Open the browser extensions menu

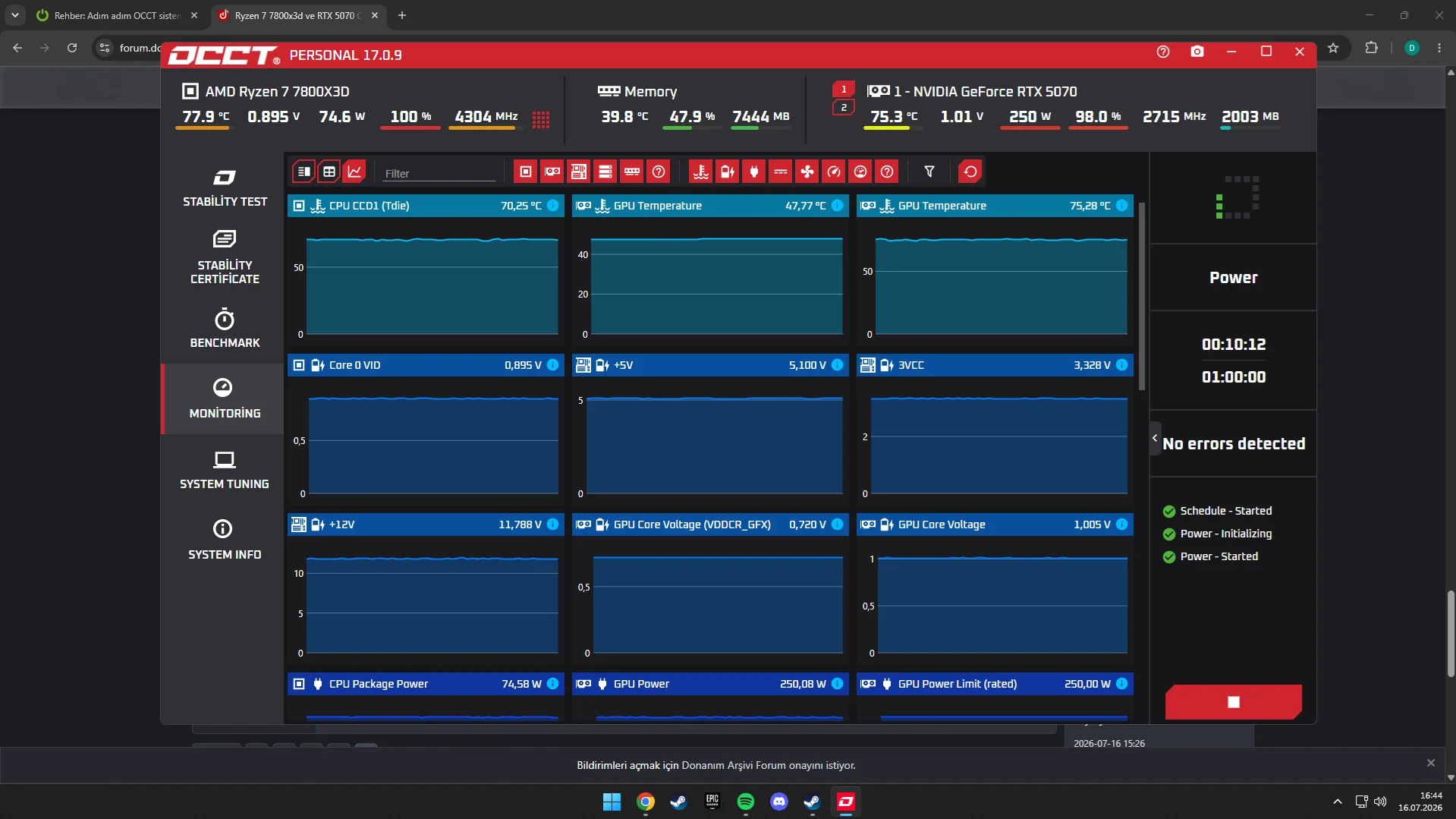tap(1371, 48)
